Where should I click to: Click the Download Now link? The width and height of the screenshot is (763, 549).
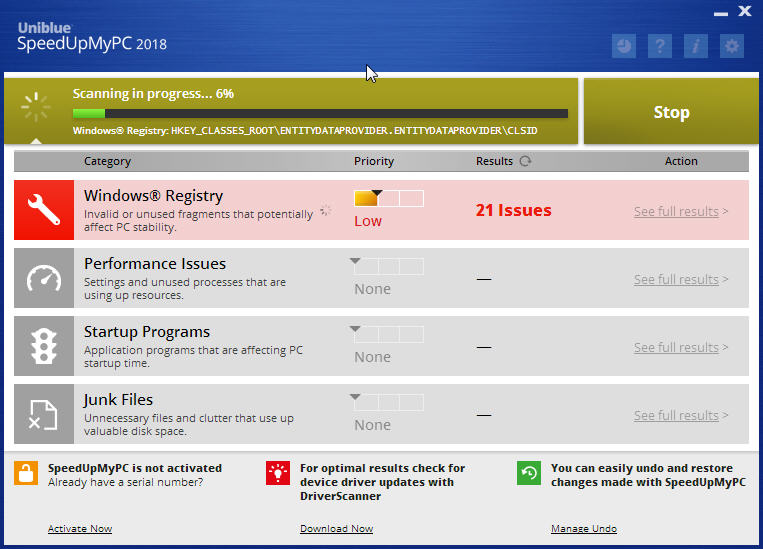[336, 529]
